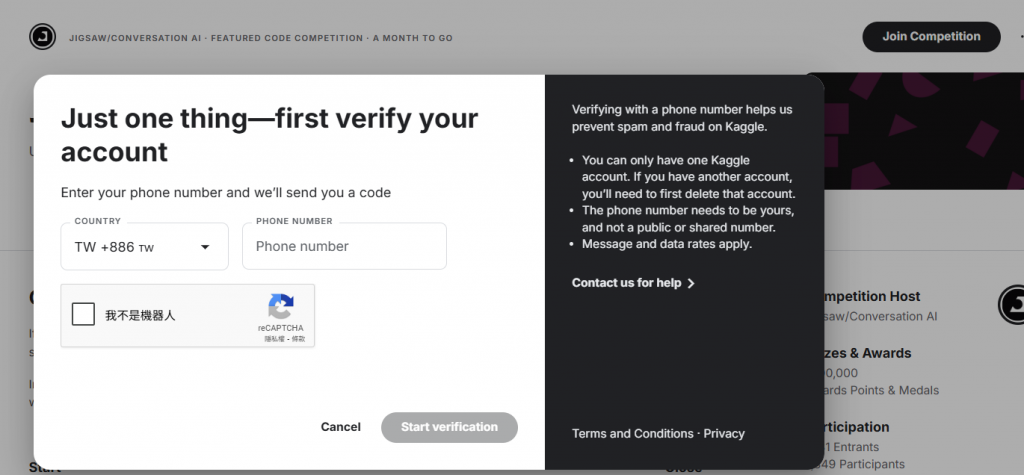
Task: Open the Privacy link in the dark panel
Action: [x=724, y=433]
